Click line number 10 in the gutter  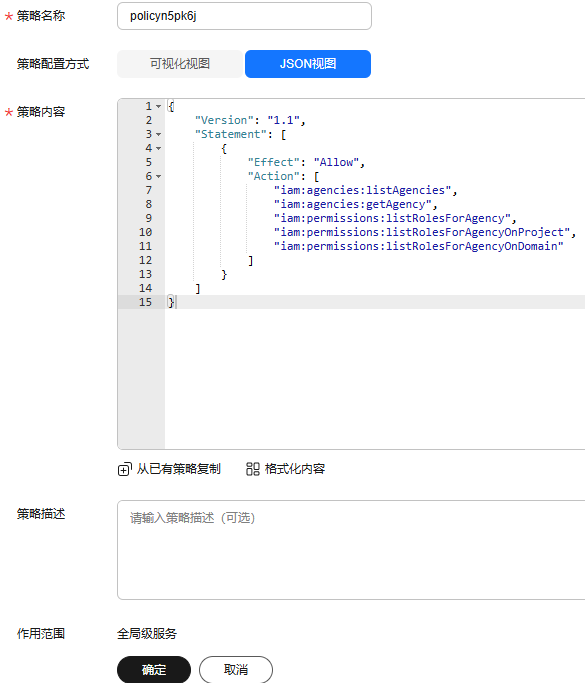click(145, 232)
